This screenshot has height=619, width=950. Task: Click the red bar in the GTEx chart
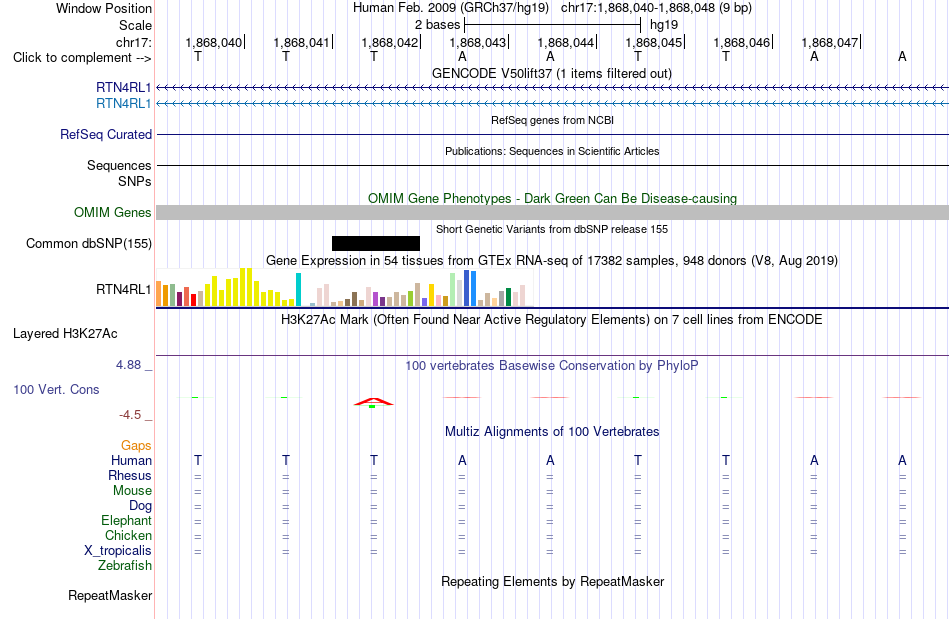click(193, 300)
